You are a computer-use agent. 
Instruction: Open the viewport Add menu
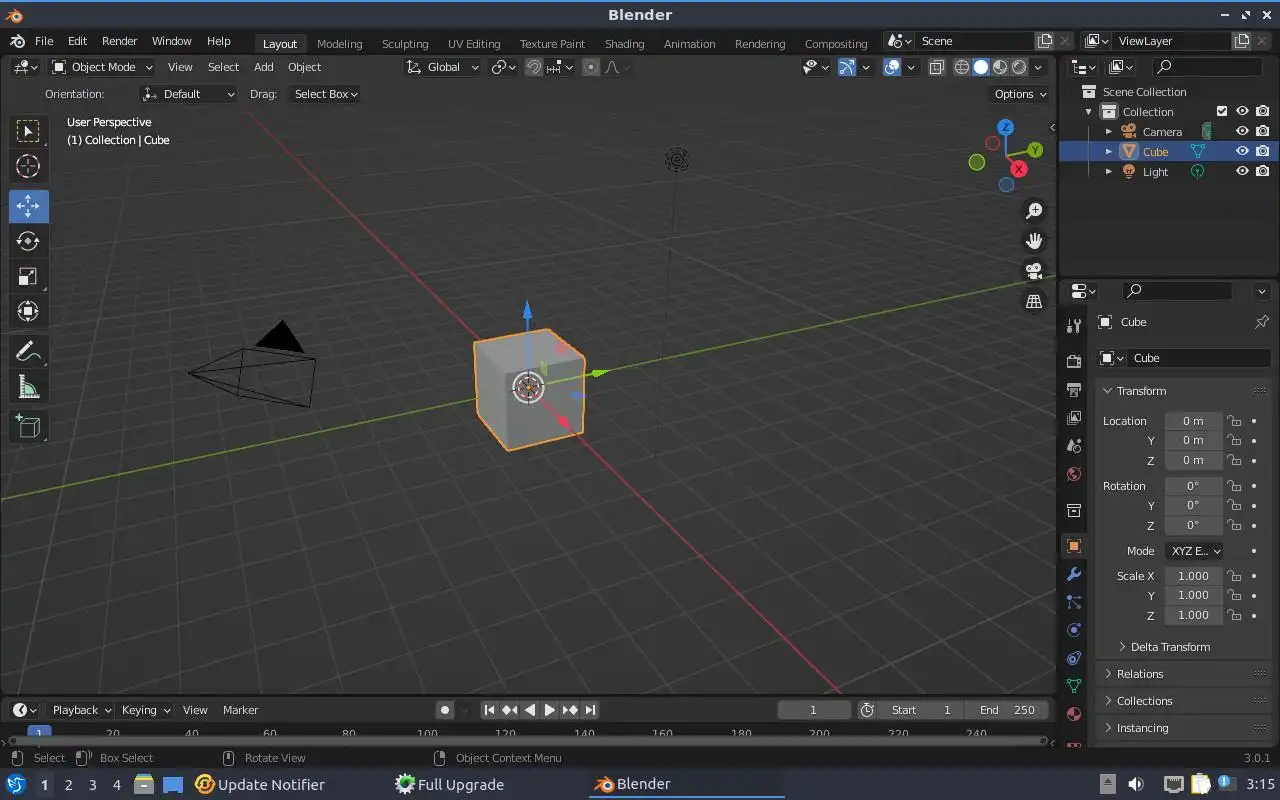(x=263, y=67)
